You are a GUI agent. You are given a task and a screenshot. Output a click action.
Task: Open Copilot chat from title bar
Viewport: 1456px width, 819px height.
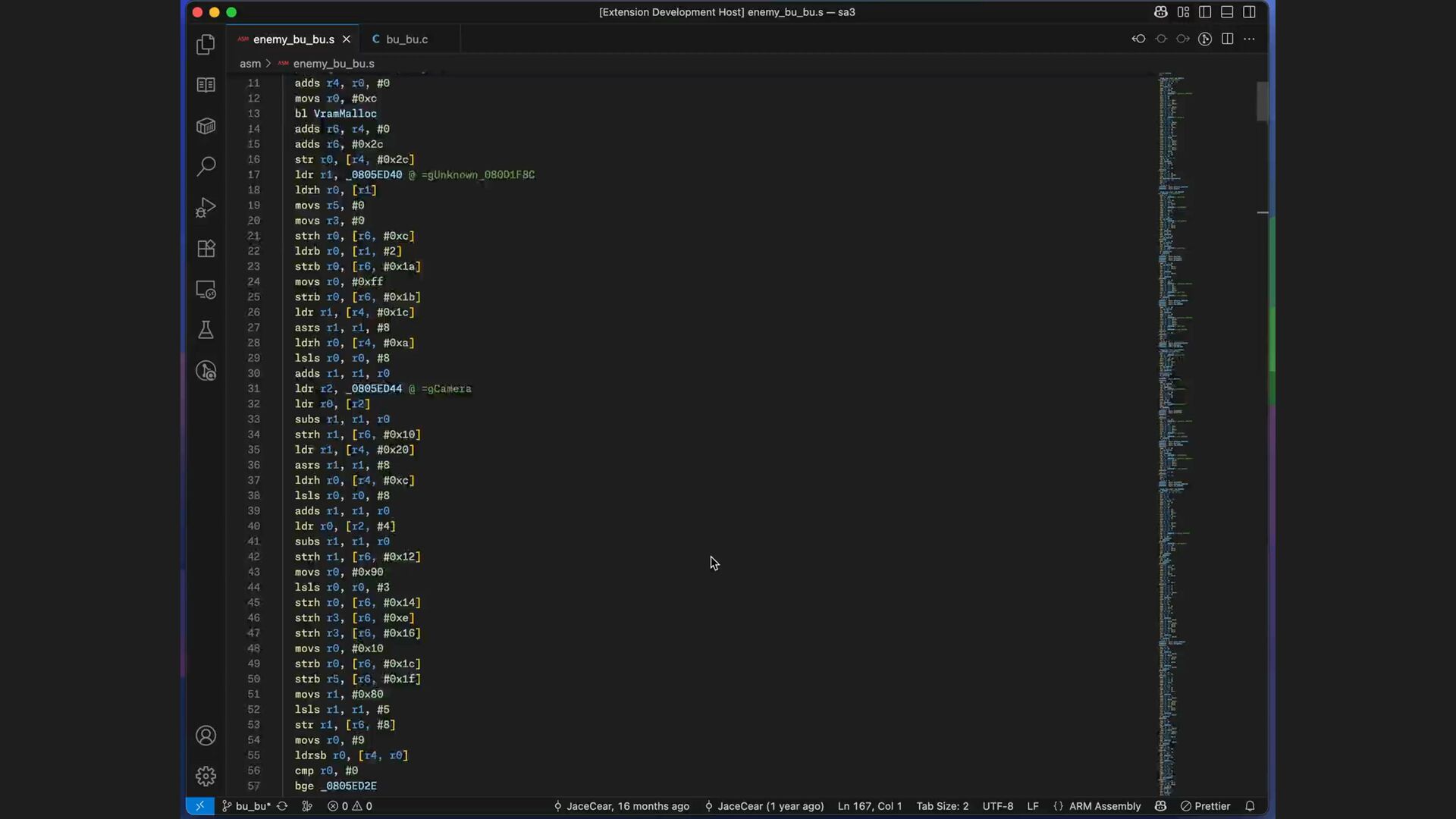[x=1160, y=12]
